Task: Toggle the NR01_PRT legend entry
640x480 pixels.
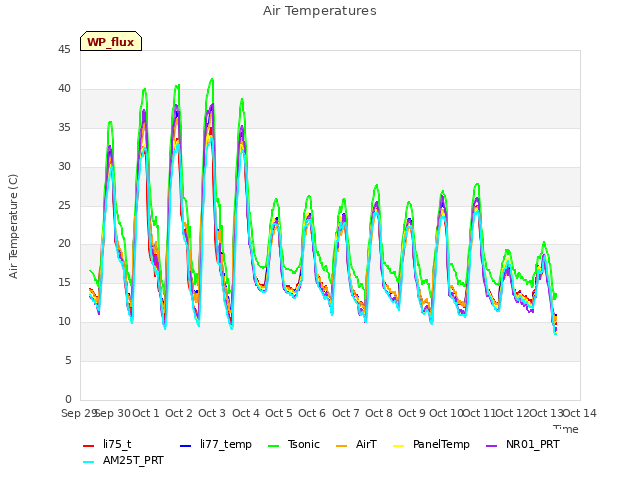Action: (x=523, y=444)
